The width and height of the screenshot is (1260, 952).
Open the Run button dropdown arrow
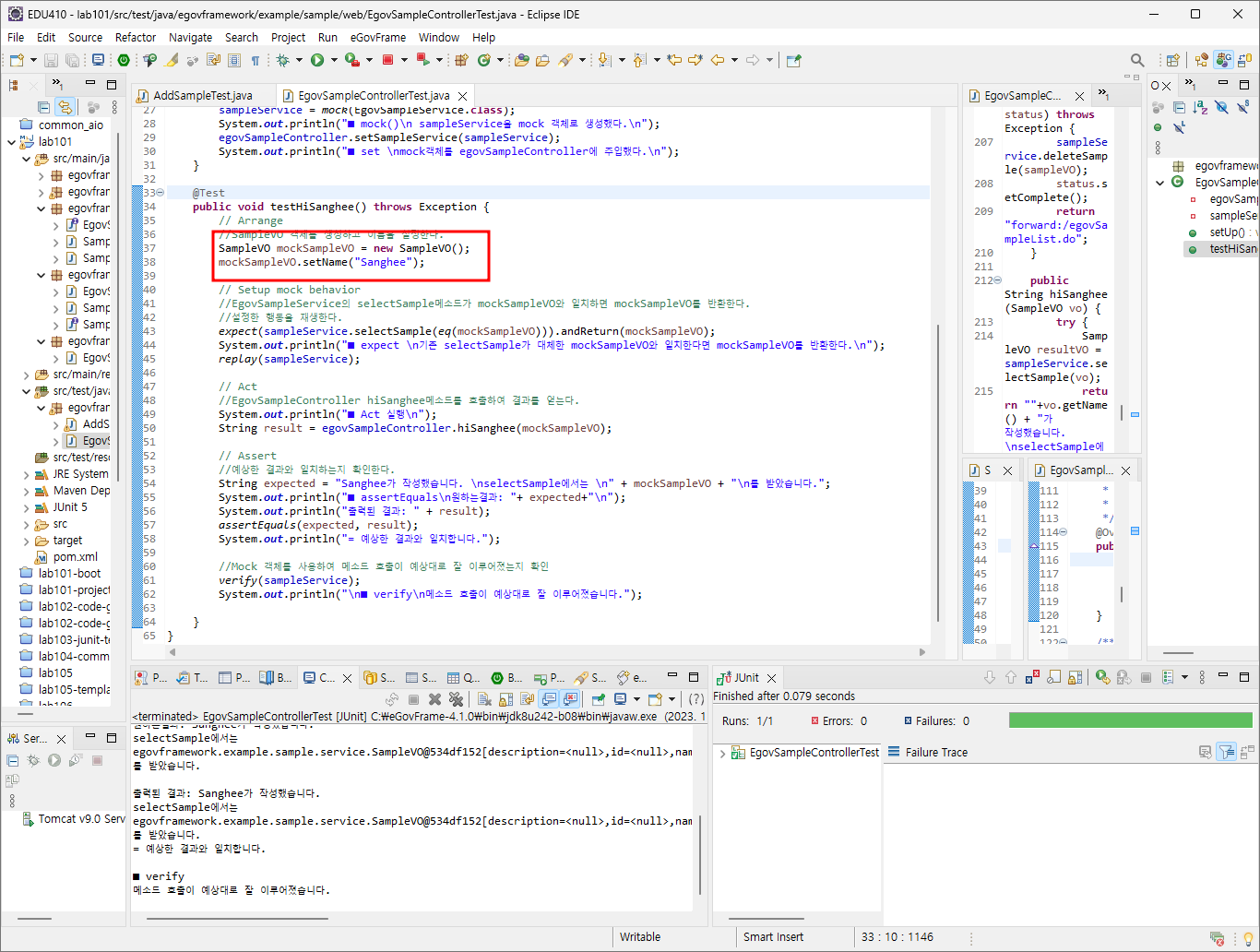click(x=333, y=60)
